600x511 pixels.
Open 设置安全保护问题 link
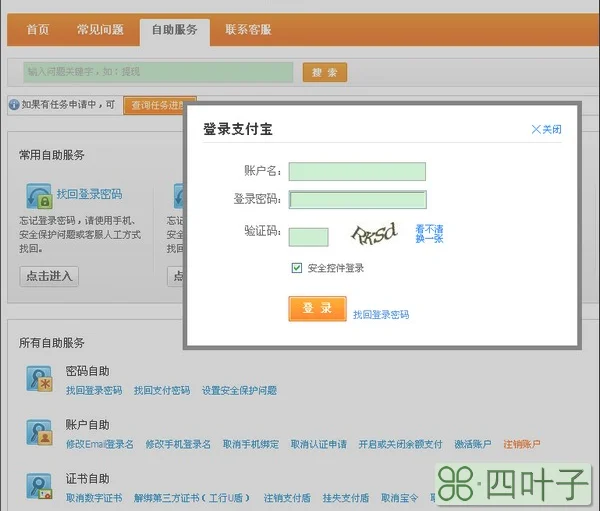240,390
